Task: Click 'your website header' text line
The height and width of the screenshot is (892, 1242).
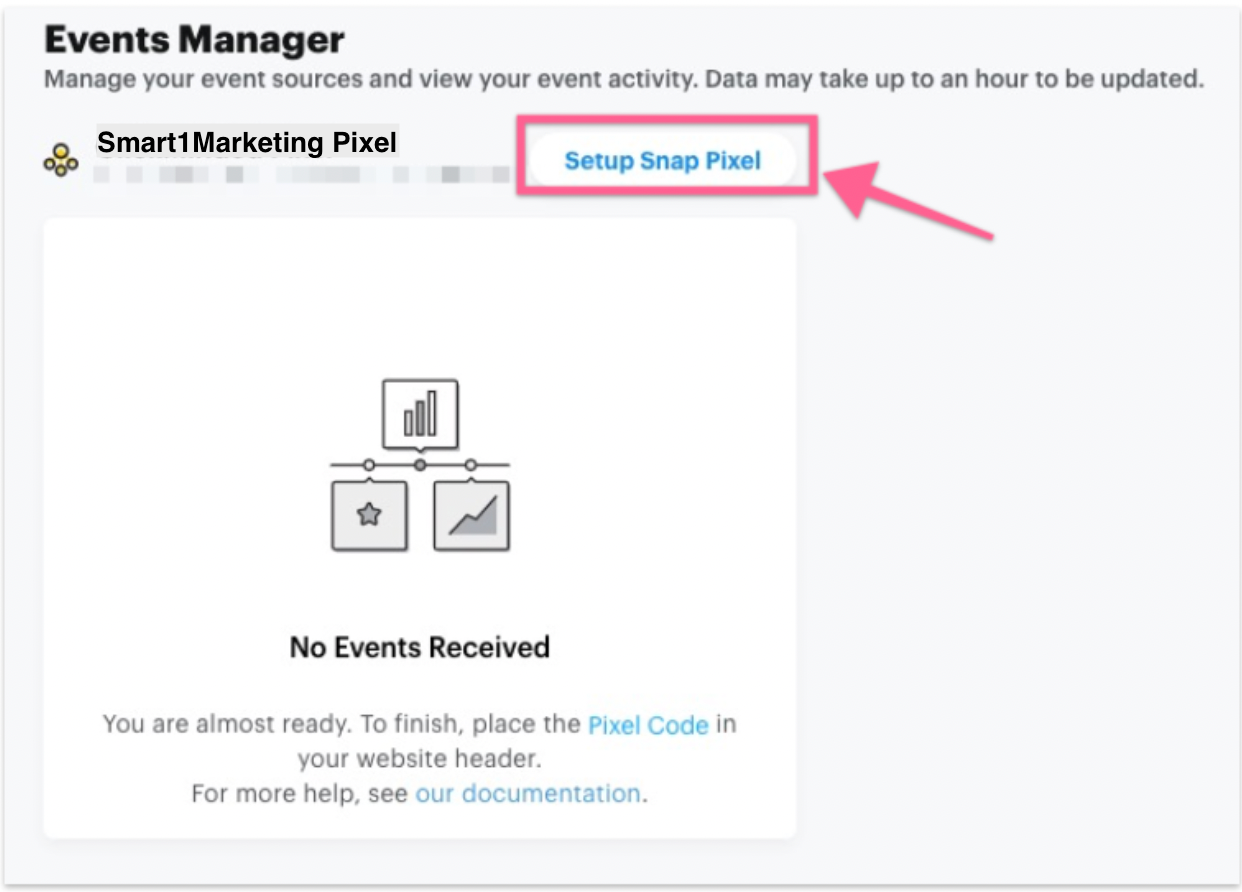Action: pyautogui.click(x=420, y=759)
